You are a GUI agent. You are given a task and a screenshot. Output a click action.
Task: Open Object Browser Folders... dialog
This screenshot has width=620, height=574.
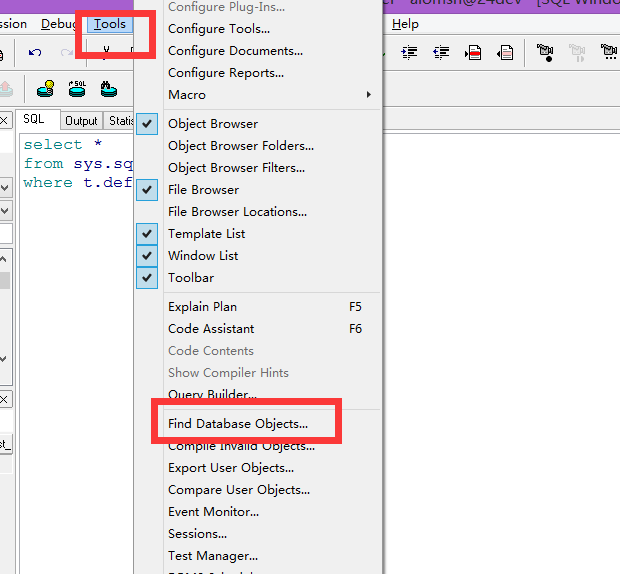tap(241, 146)
